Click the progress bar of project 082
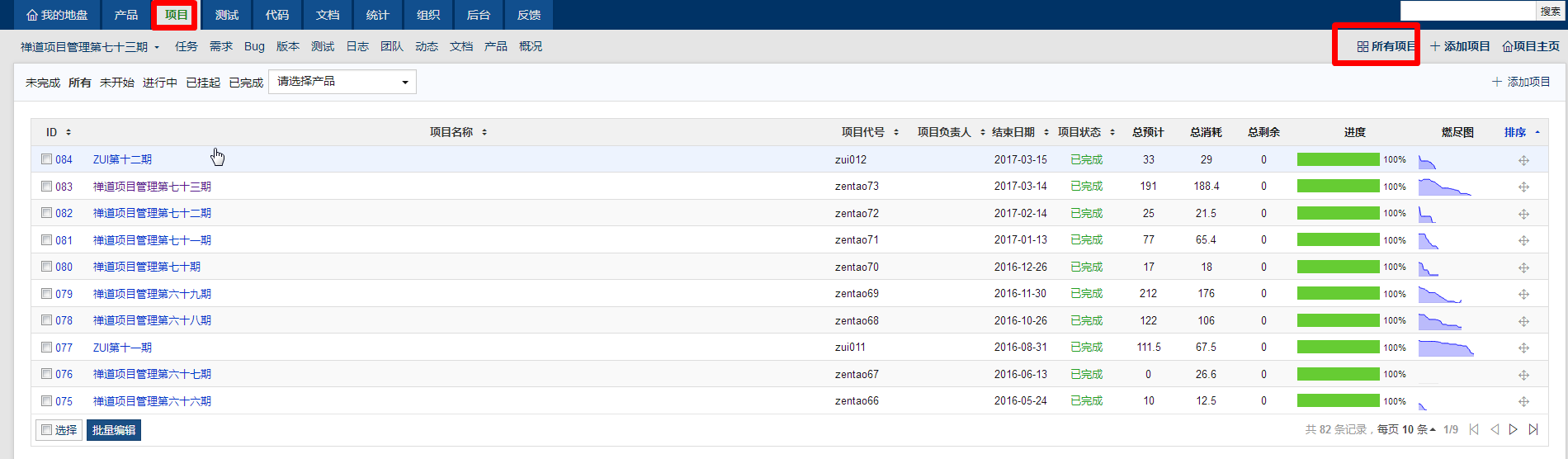This screenshot has width=1568, height=459. point(1338,213)
